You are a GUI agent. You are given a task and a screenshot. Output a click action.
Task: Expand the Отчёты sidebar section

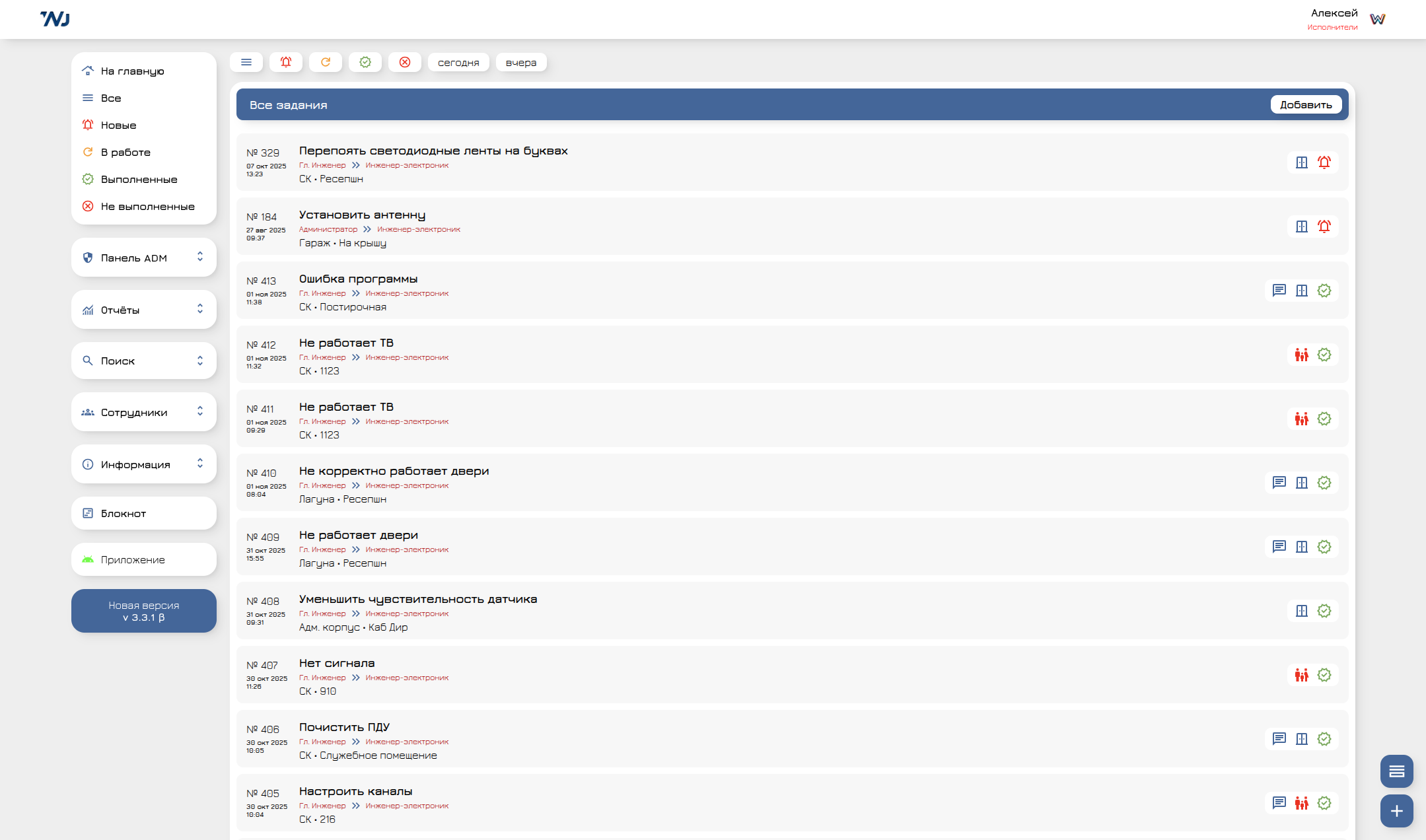pos(144,310)
